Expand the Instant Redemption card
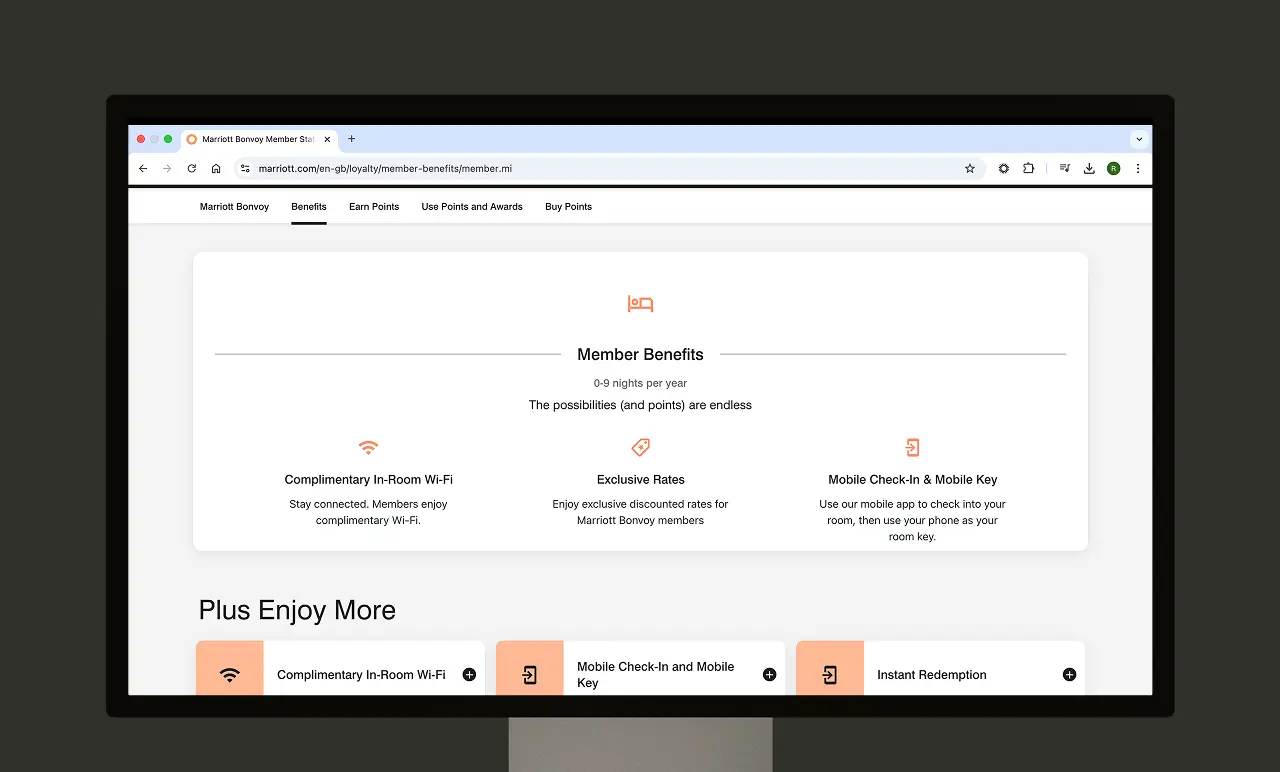The width and height of the screenshot is (1280, 772). pos(1068,674)
